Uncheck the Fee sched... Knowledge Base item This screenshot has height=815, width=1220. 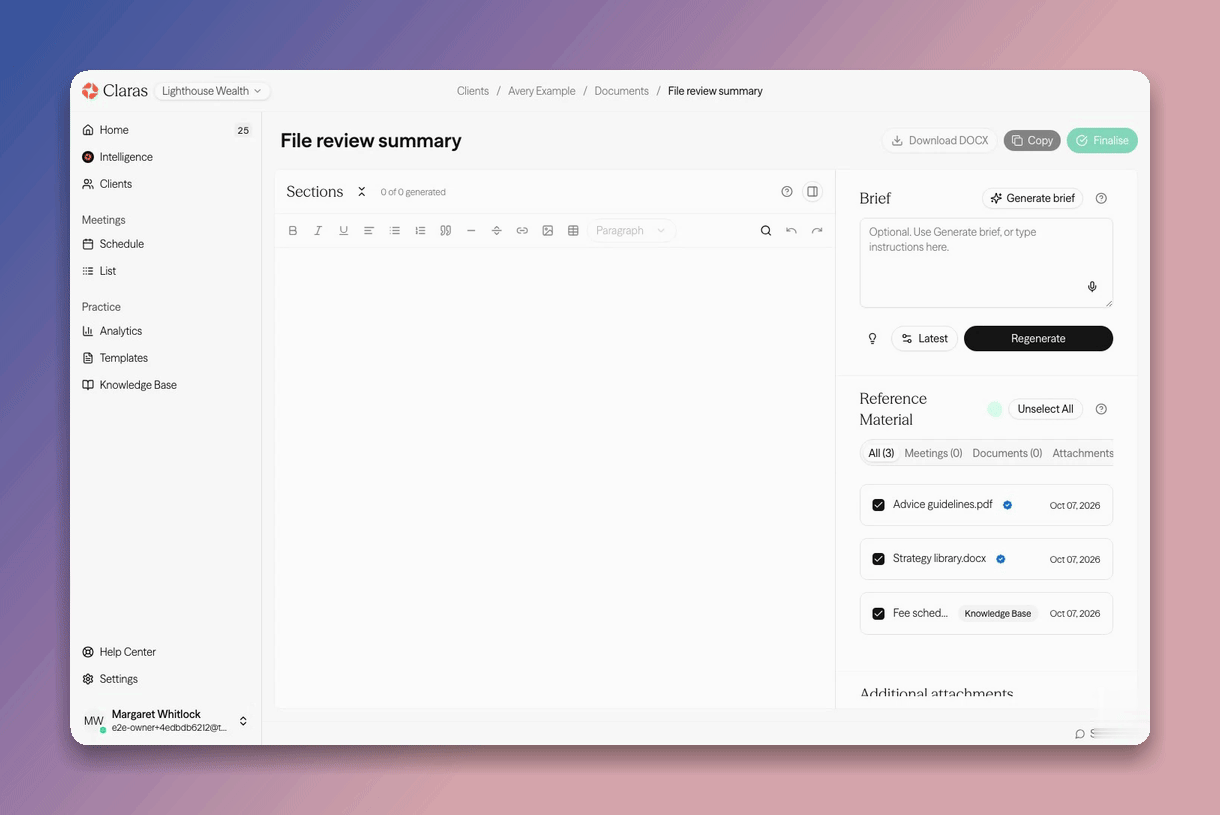[x=878, y=614]
